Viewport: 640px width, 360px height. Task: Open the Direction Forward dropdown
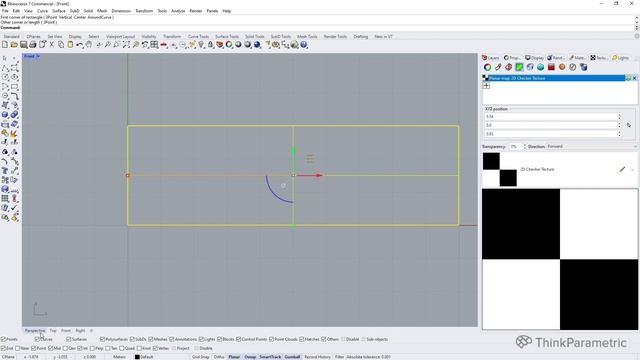tap(591, 146)
